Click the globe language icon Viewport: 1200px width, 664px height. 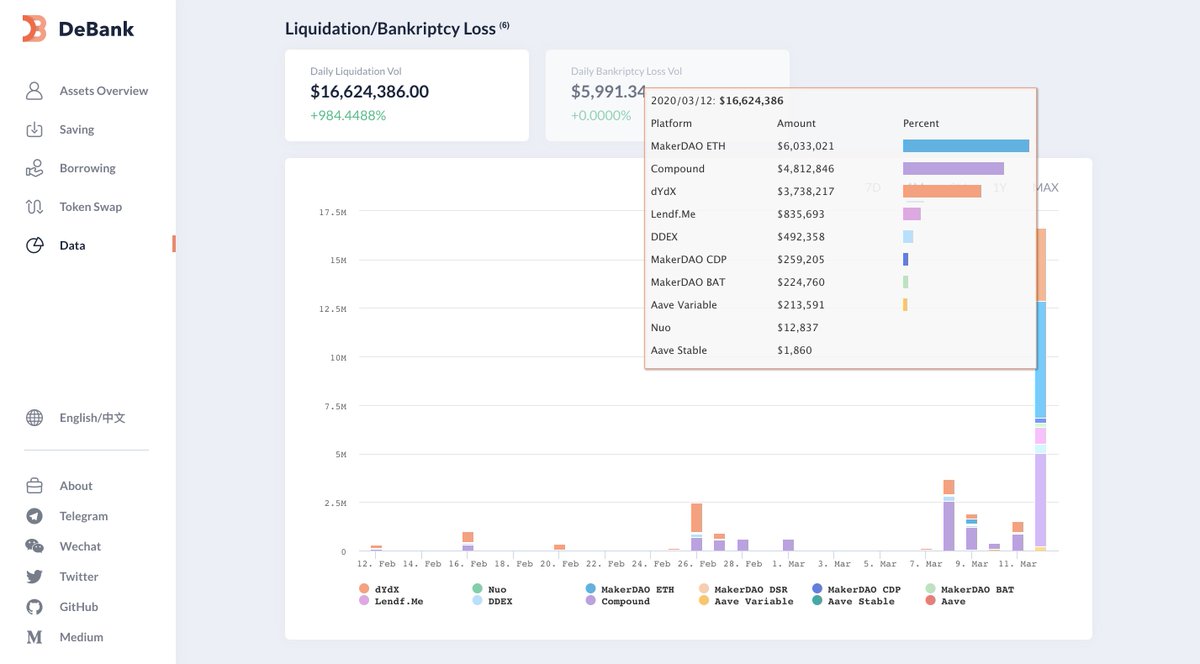click(34, 418)
